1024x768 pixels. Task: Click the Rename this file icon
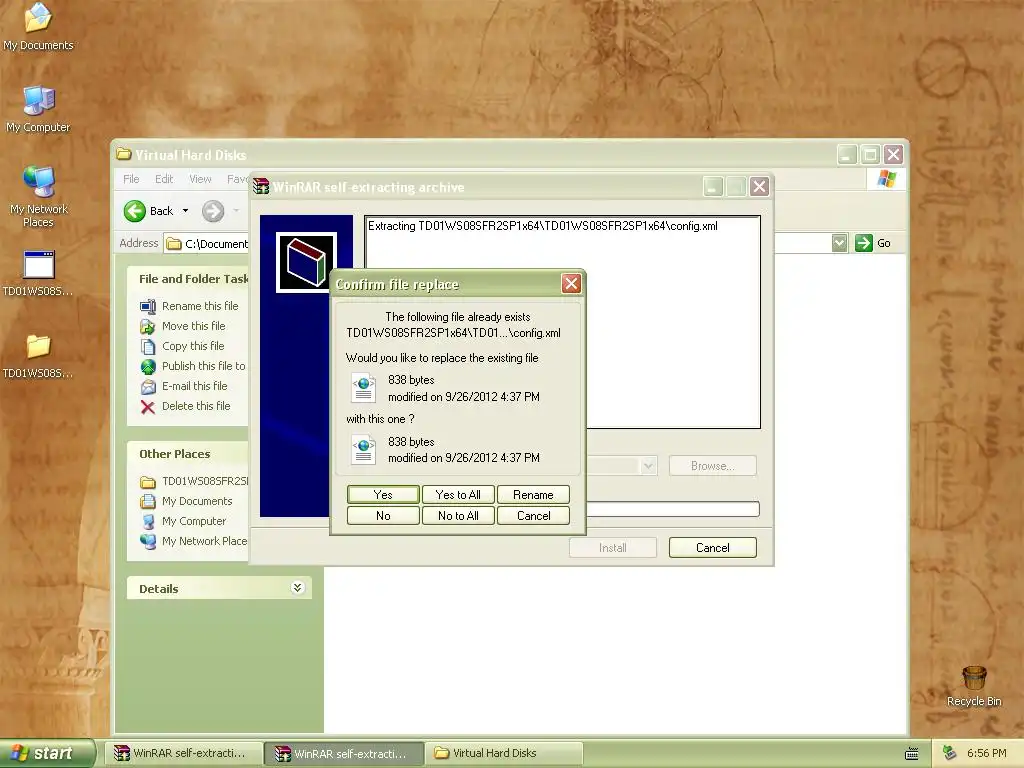(x=148, y=306)
